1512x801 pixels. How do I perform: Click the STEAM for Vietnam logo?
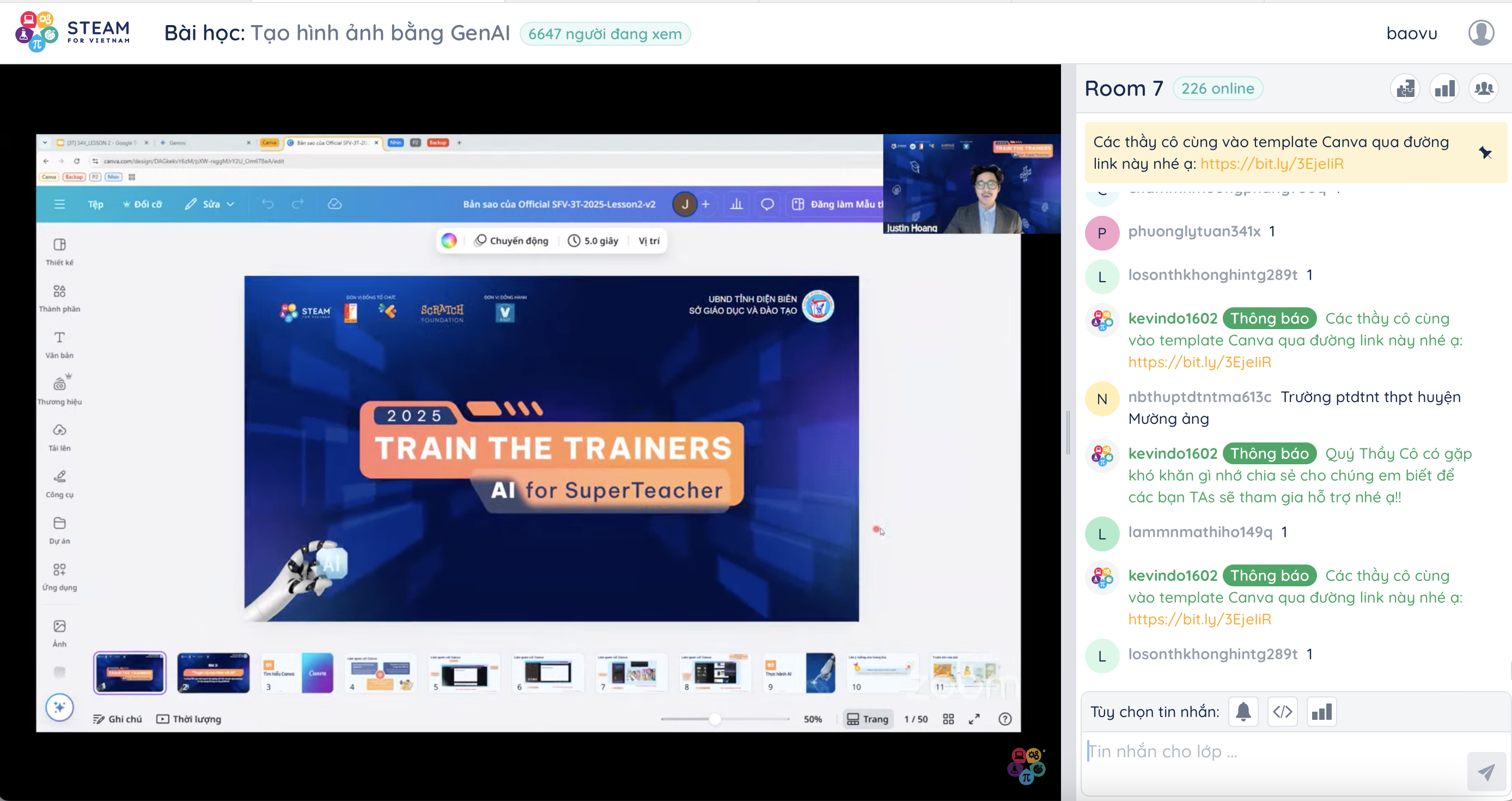pos(72,33)
